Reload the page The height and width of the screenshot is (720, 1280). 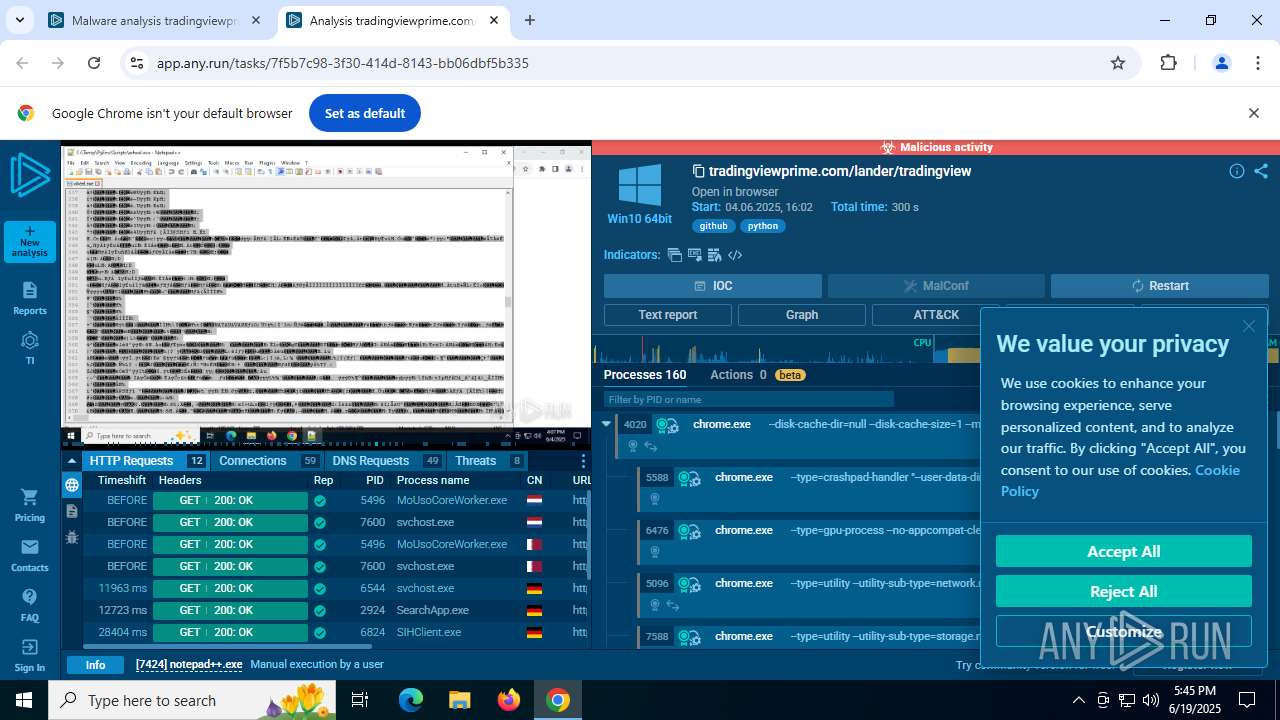coord(94,63)
